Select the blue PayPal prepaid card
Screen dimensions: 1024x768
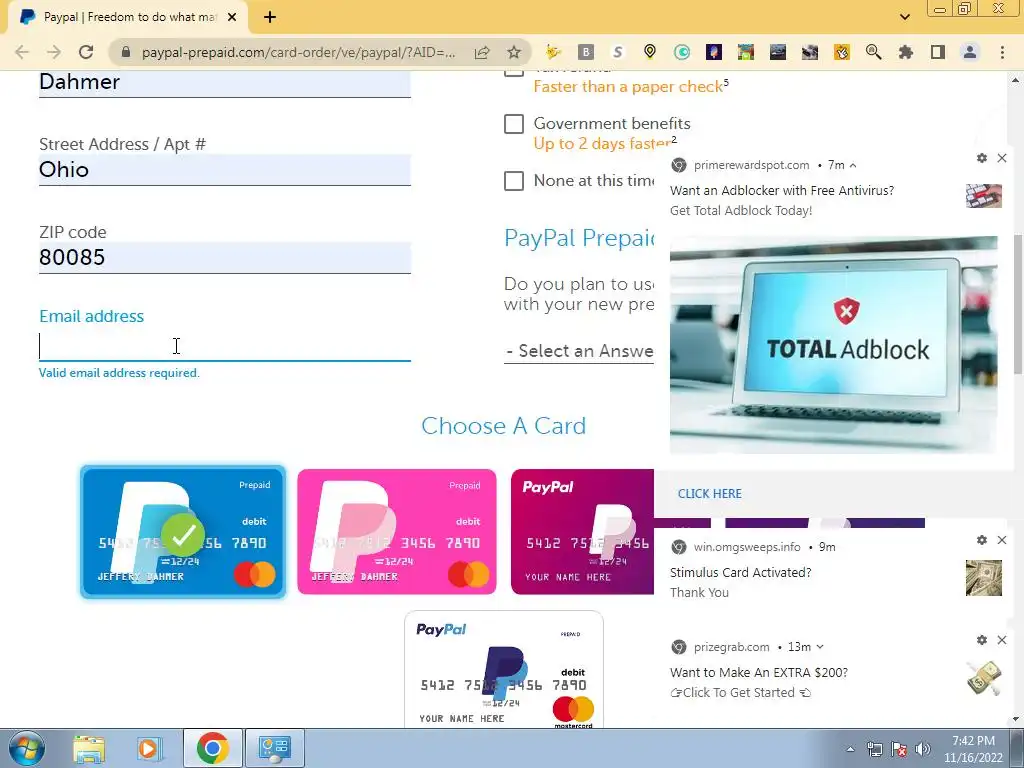[x=183, y=532]
